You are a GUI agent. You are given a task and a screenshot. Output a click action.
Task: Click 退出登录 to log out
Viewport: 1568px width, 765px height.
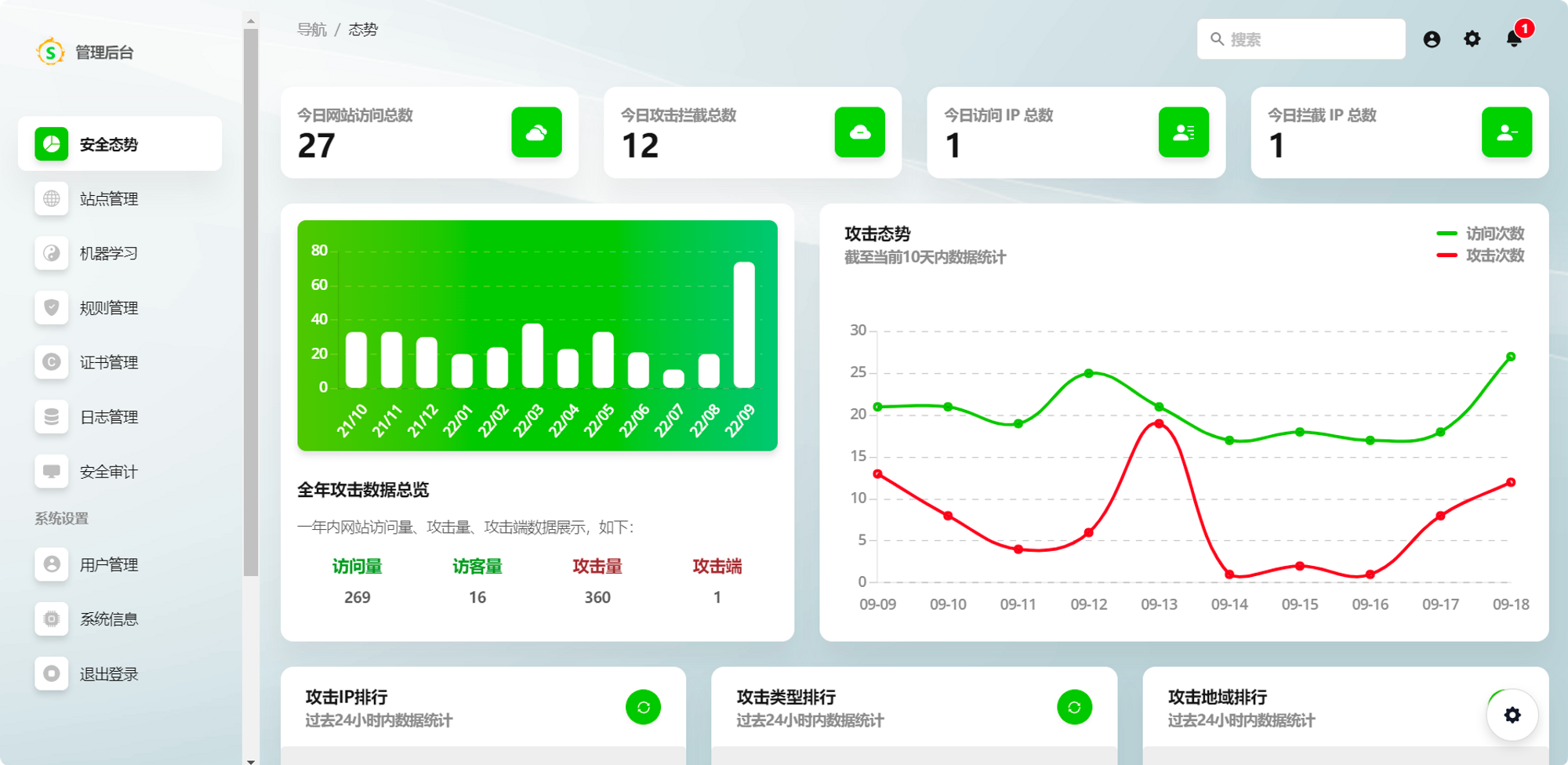click(120, 673)
